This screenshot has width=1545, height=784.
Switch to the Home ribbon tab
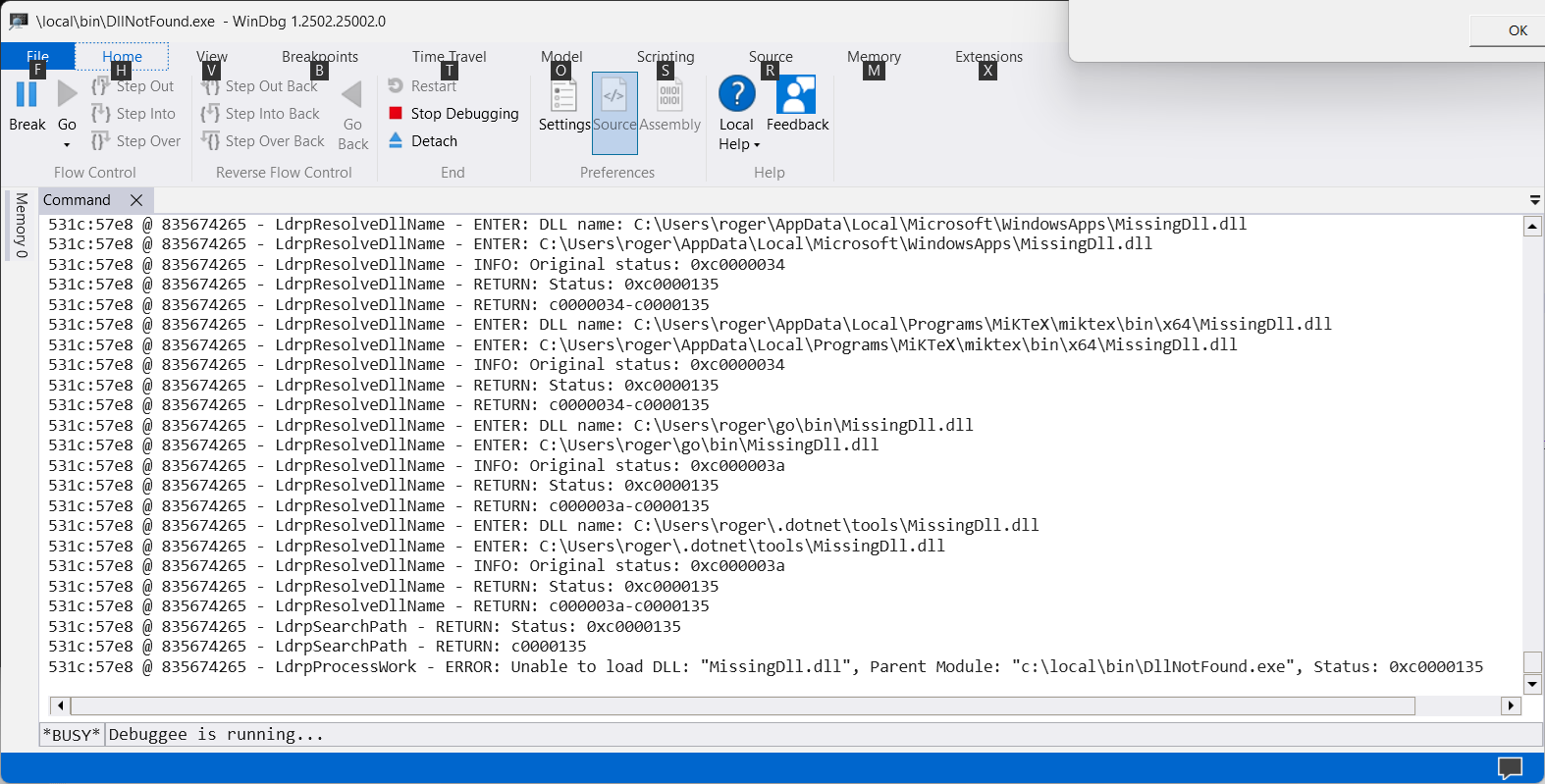[122, 57]
